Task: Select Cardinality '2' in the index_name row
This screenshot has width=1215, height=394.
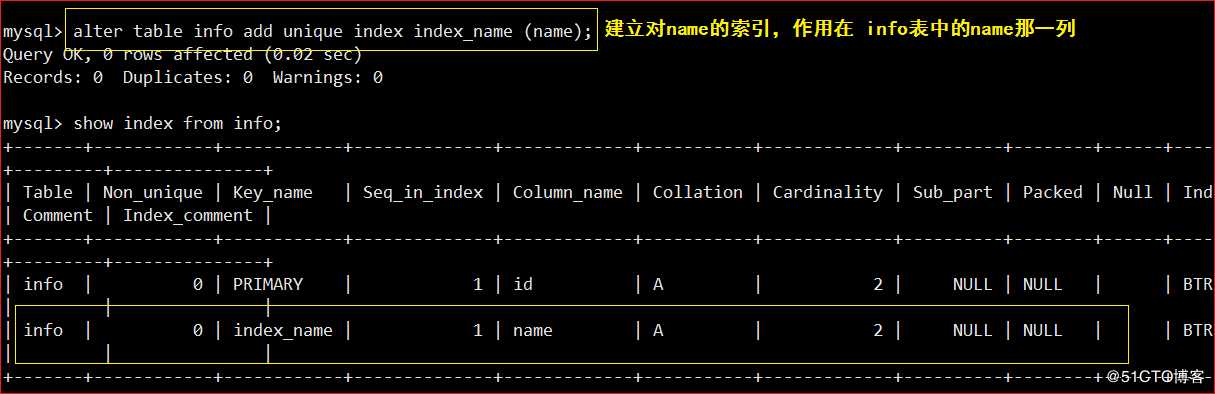Action: click(878, 330)
